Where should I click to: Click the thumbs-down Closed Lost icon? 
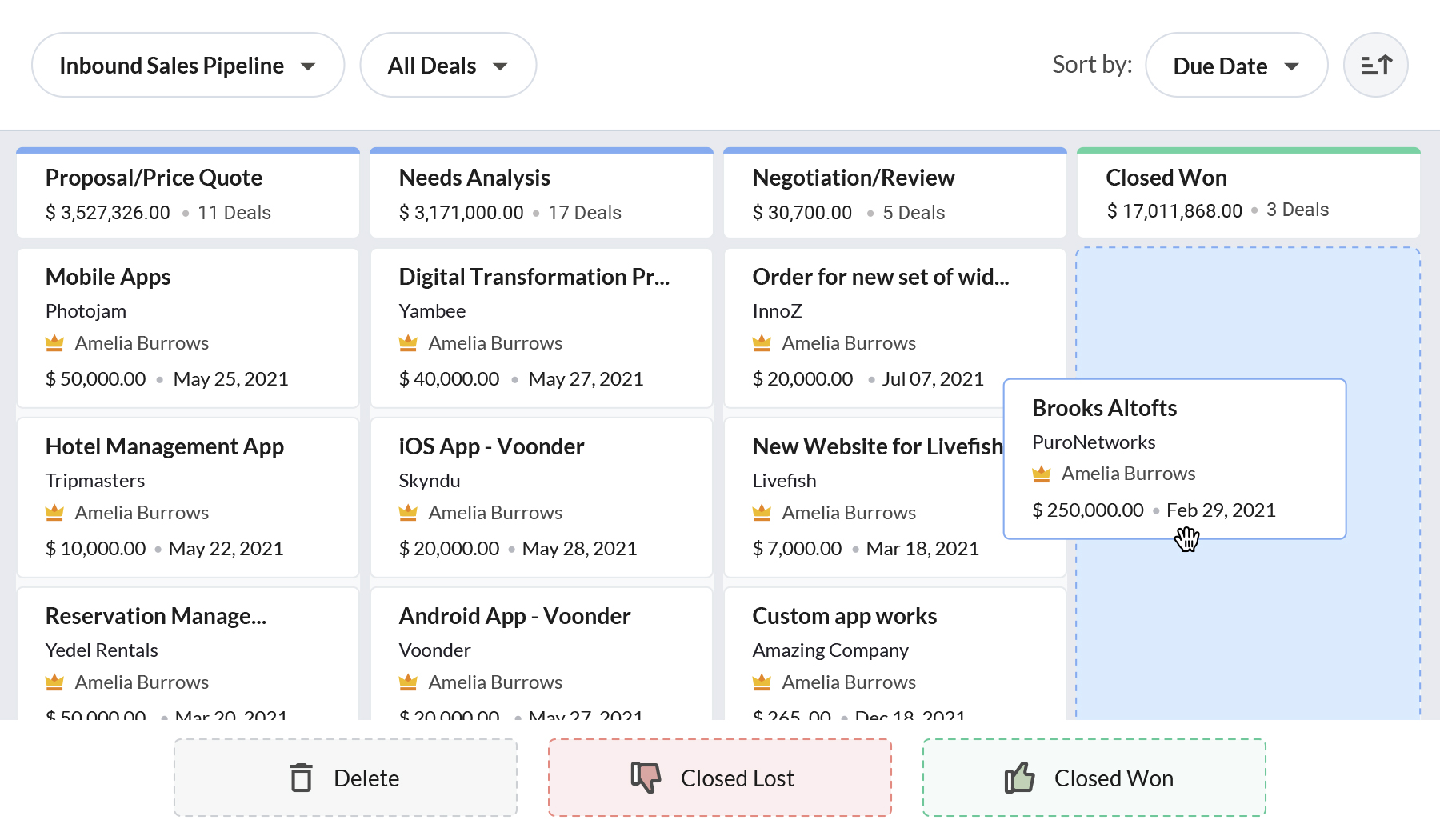[646, 777]
